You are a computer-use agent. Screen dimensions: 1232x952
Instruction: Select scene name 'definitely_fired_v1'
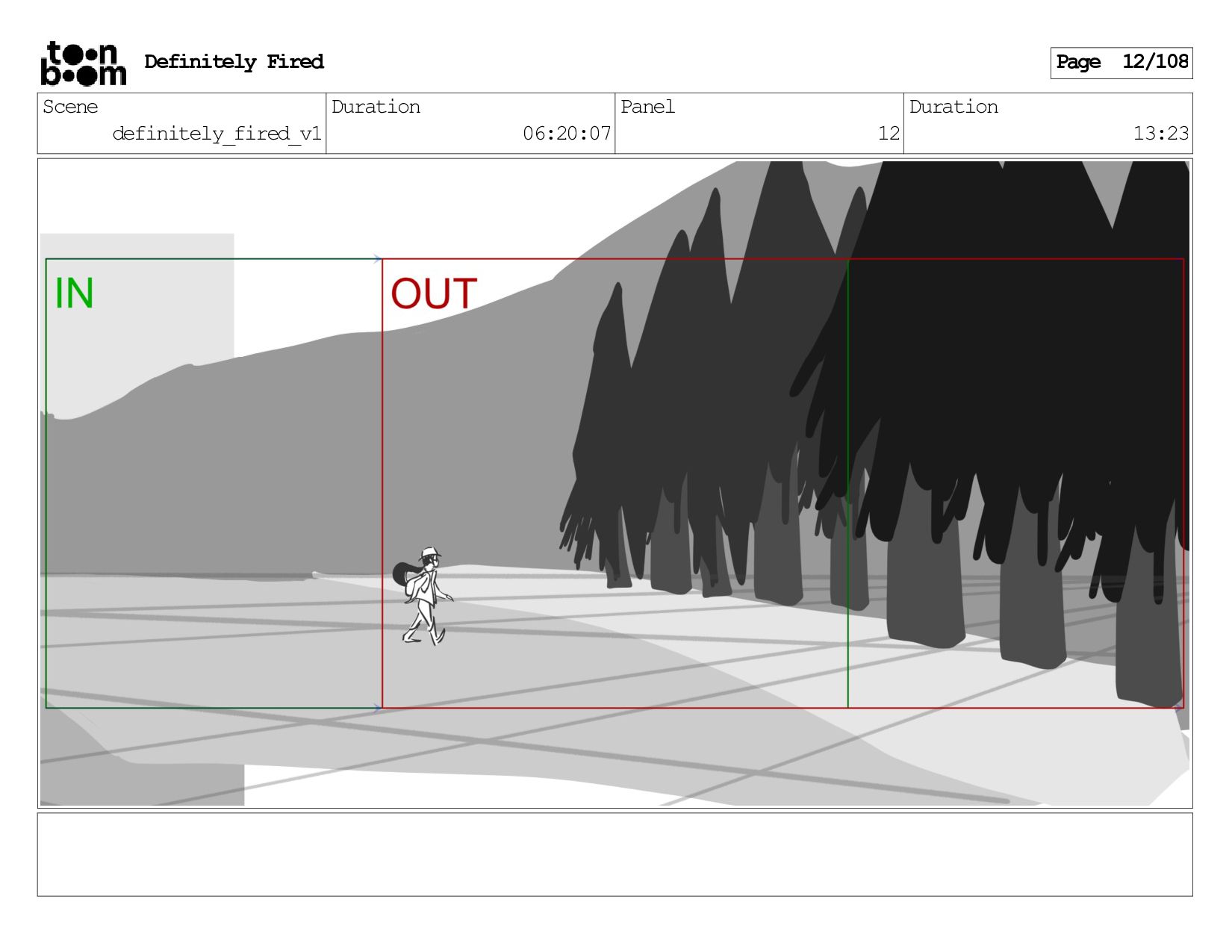pyautogui.click(x=217, y=134)
